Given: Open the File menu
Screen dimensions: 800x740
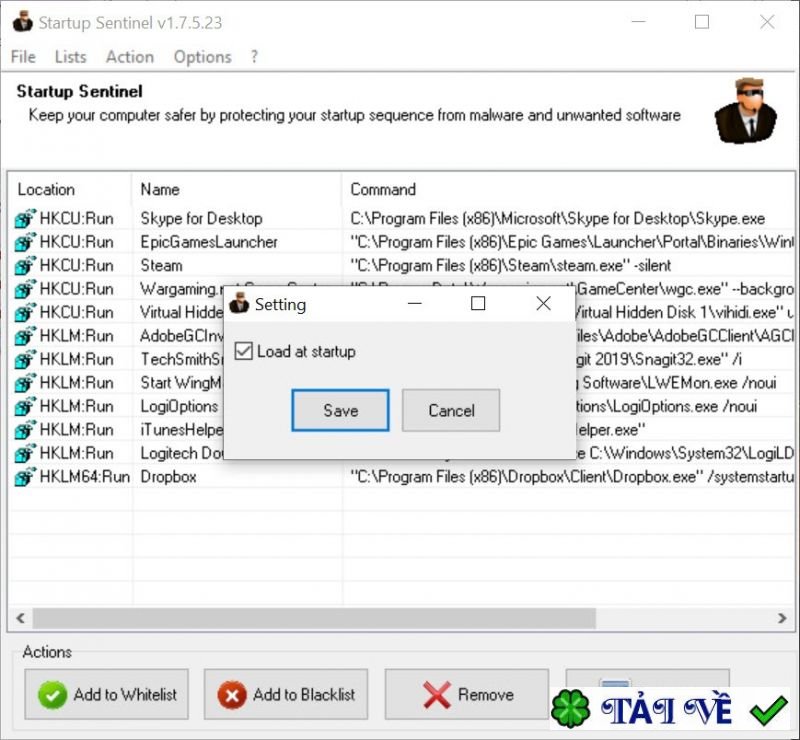Looking at the screenshot, I should coord(23,57).
